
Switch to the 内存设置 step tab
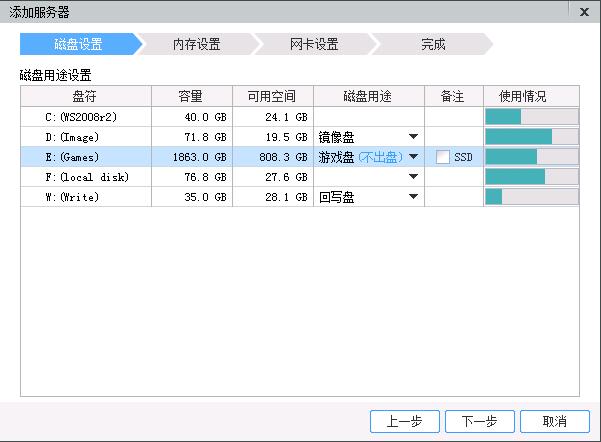196,44
